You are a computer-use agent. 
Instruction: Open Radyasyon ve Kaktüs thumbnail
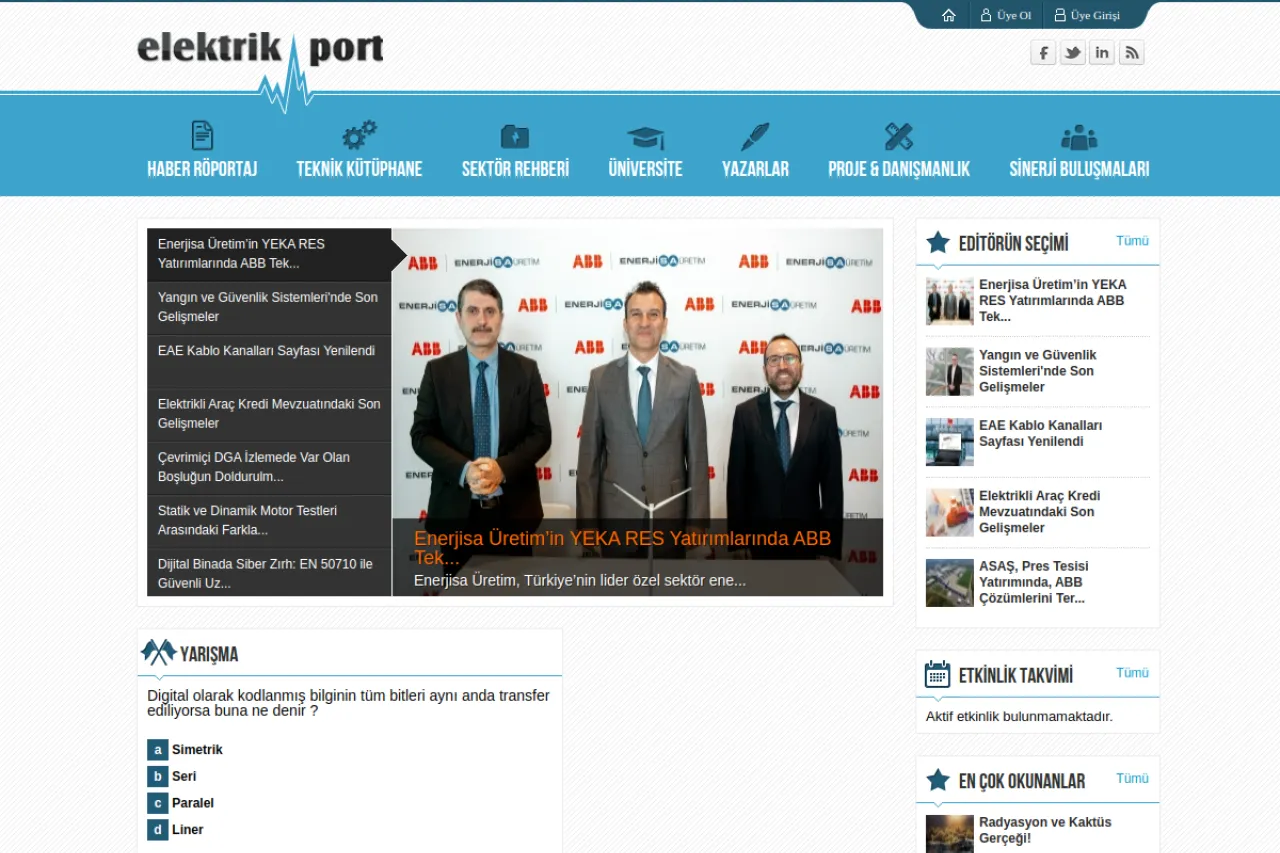pyautogui.click(x=949, y=834)
